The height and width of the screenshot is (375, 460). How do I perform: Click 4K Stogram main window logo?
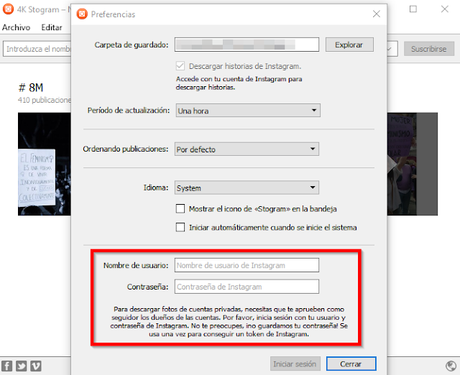click(8, 9)
